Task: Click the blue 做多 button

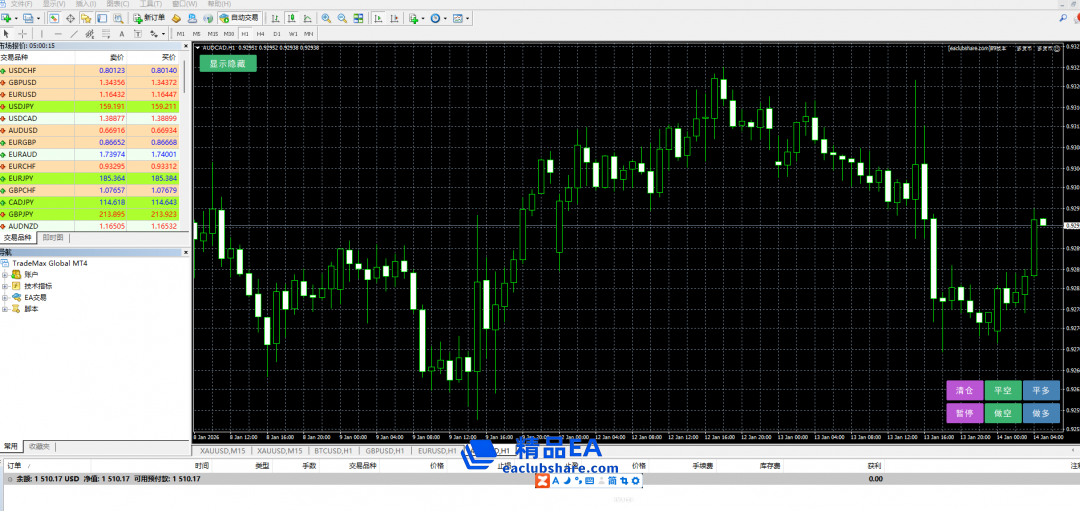Action: (1041, 413)
